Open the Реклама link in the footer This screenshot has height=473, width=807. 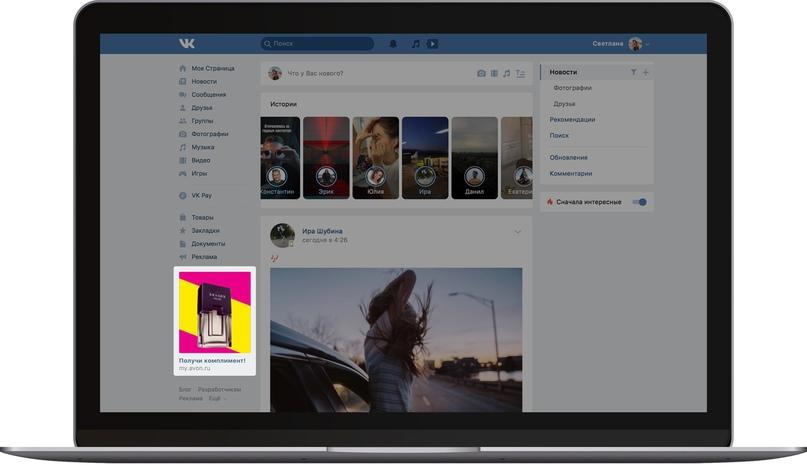coord(191,398)
